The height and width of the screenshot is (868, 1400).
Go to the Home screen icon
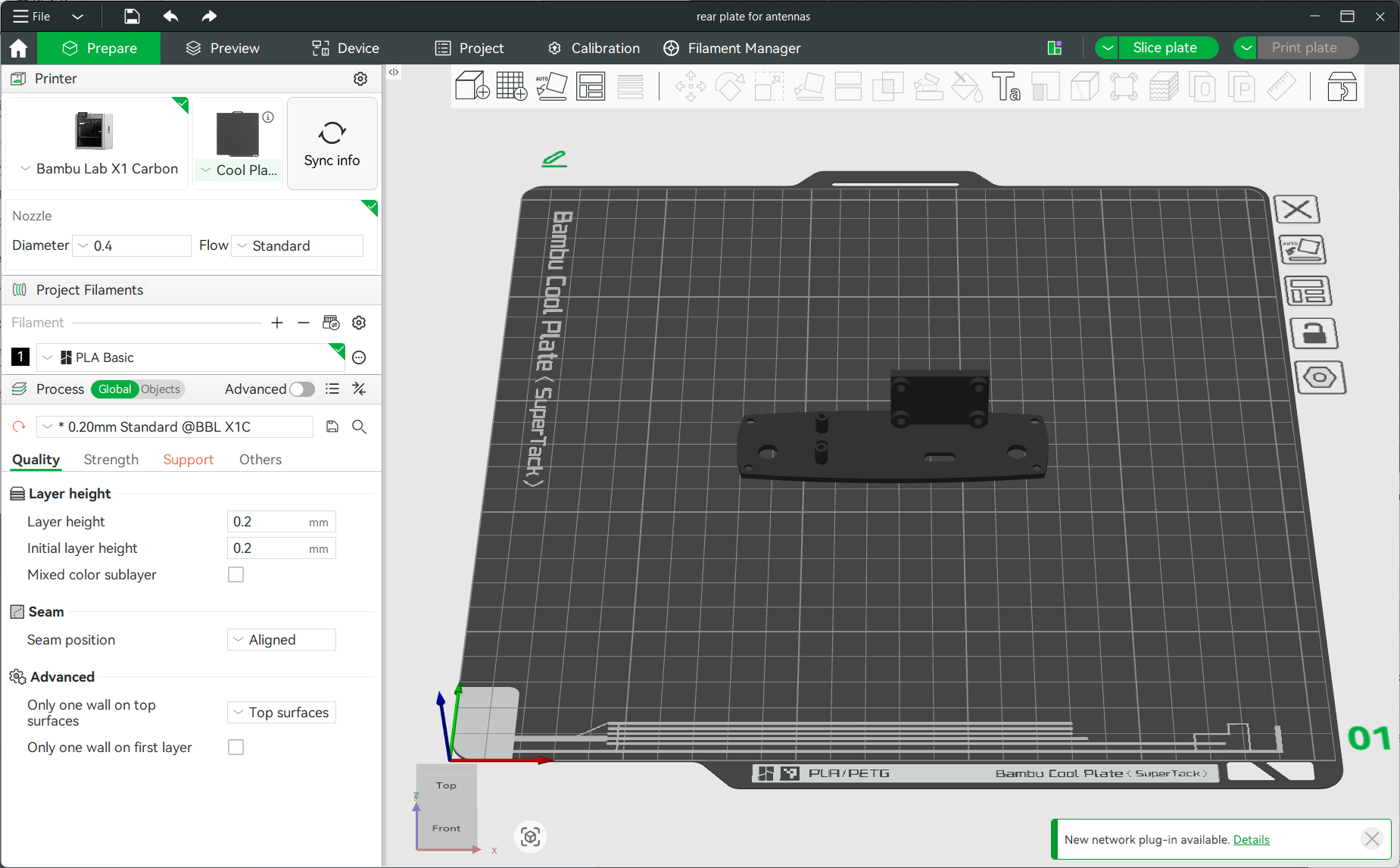click(x=19, y=48)
